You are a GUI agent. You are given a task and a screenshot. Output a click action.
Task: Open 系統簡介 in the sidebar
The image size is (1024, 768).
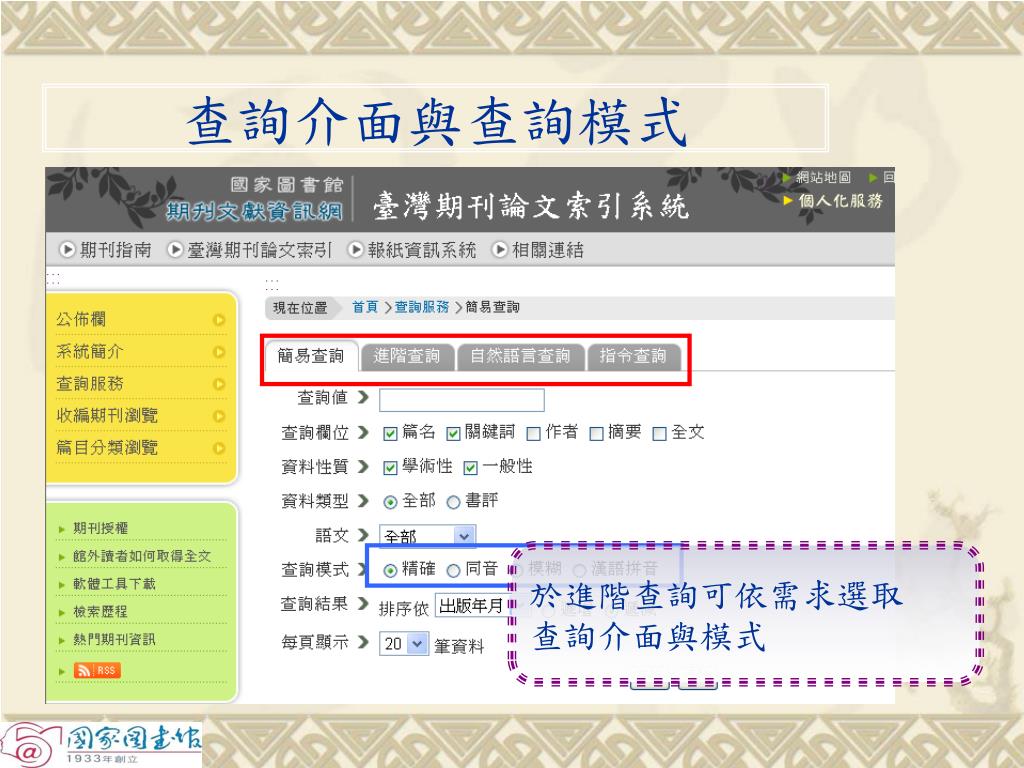point(89,351)
